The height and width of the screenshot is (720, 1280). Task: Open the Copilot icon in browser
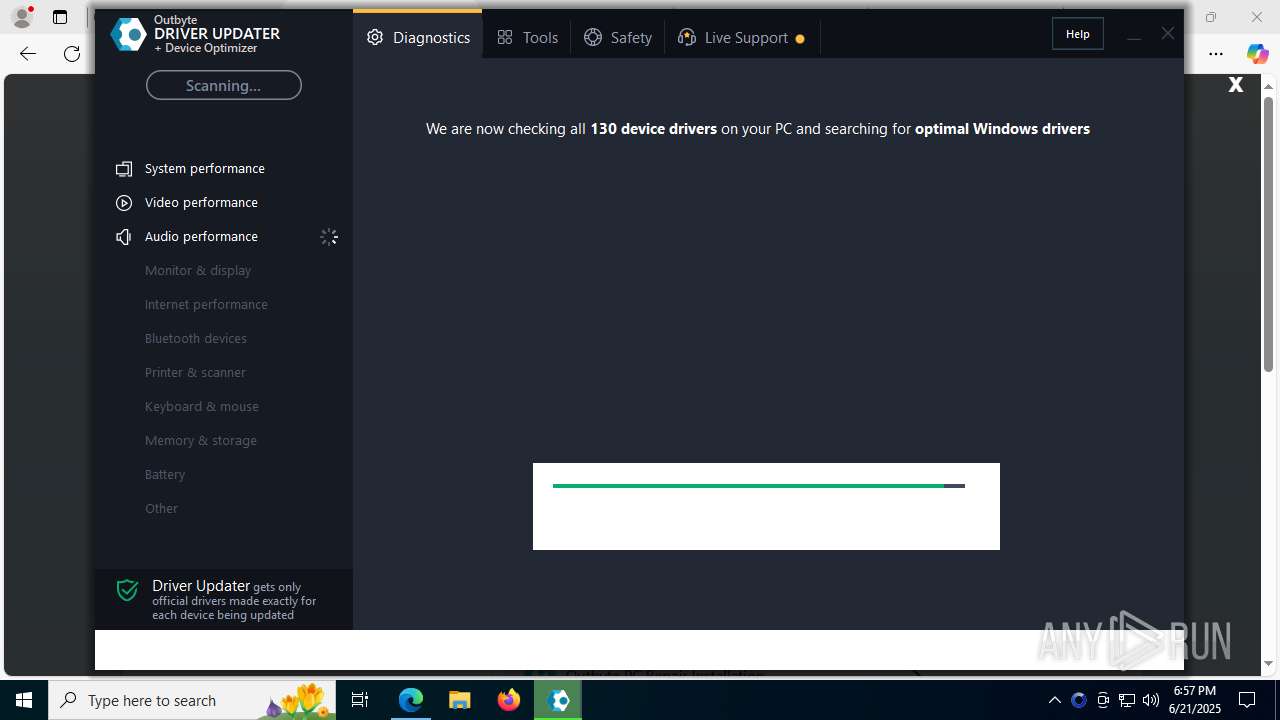click(1257, 54)
